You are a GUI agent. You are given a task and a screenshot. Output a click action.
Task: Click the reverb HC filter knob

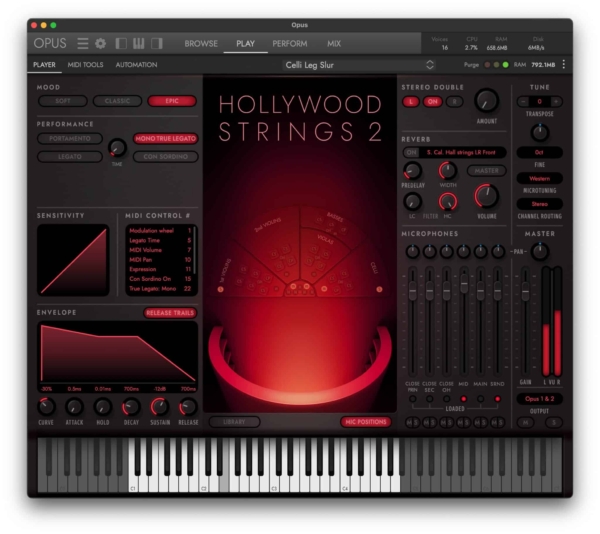click(447, 202)
